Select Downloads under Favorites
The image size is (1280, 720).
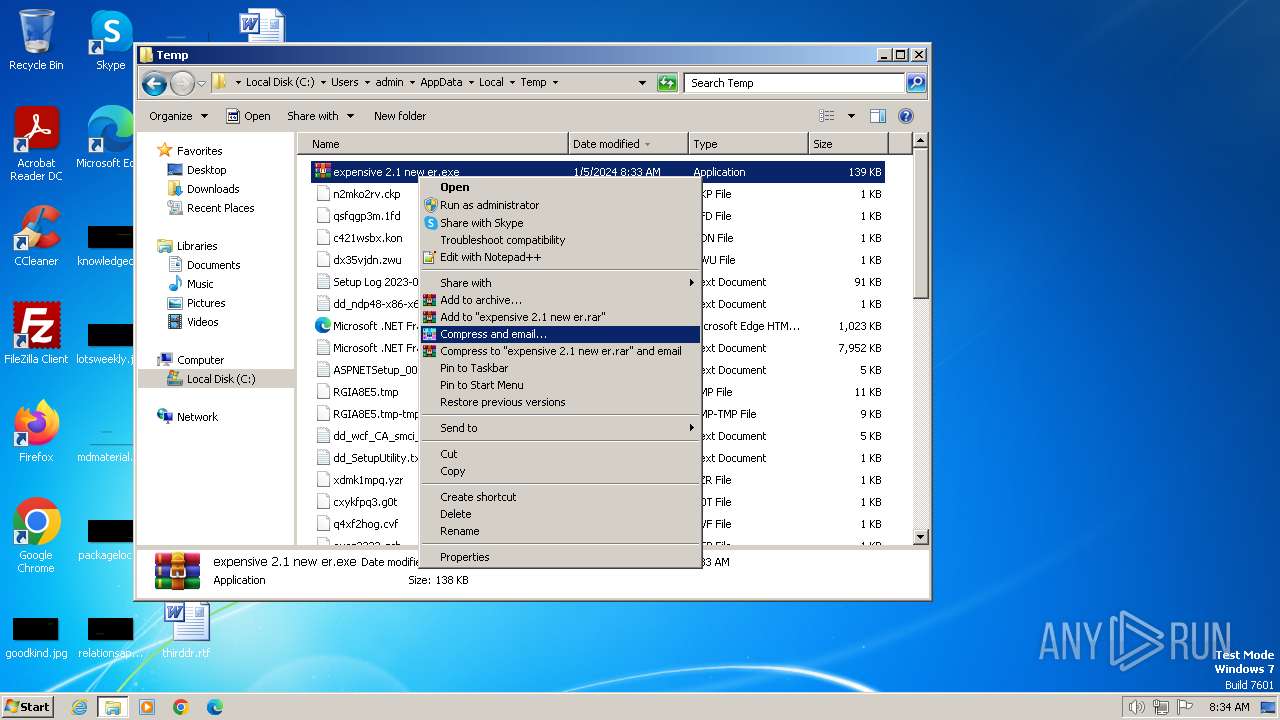click(213, 189)
